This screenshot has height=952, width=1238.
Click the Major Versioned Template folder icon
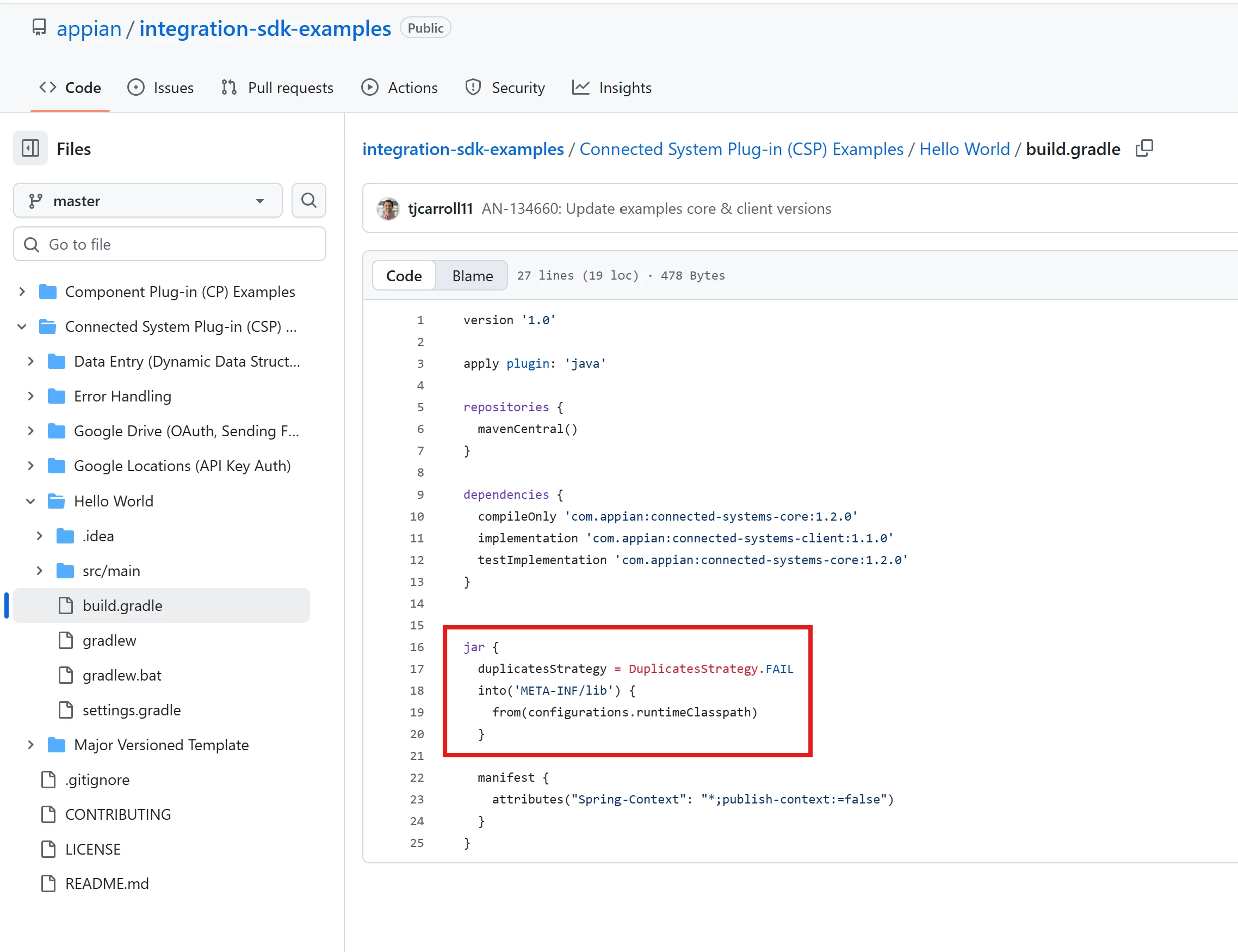click(x=56, y=745)
